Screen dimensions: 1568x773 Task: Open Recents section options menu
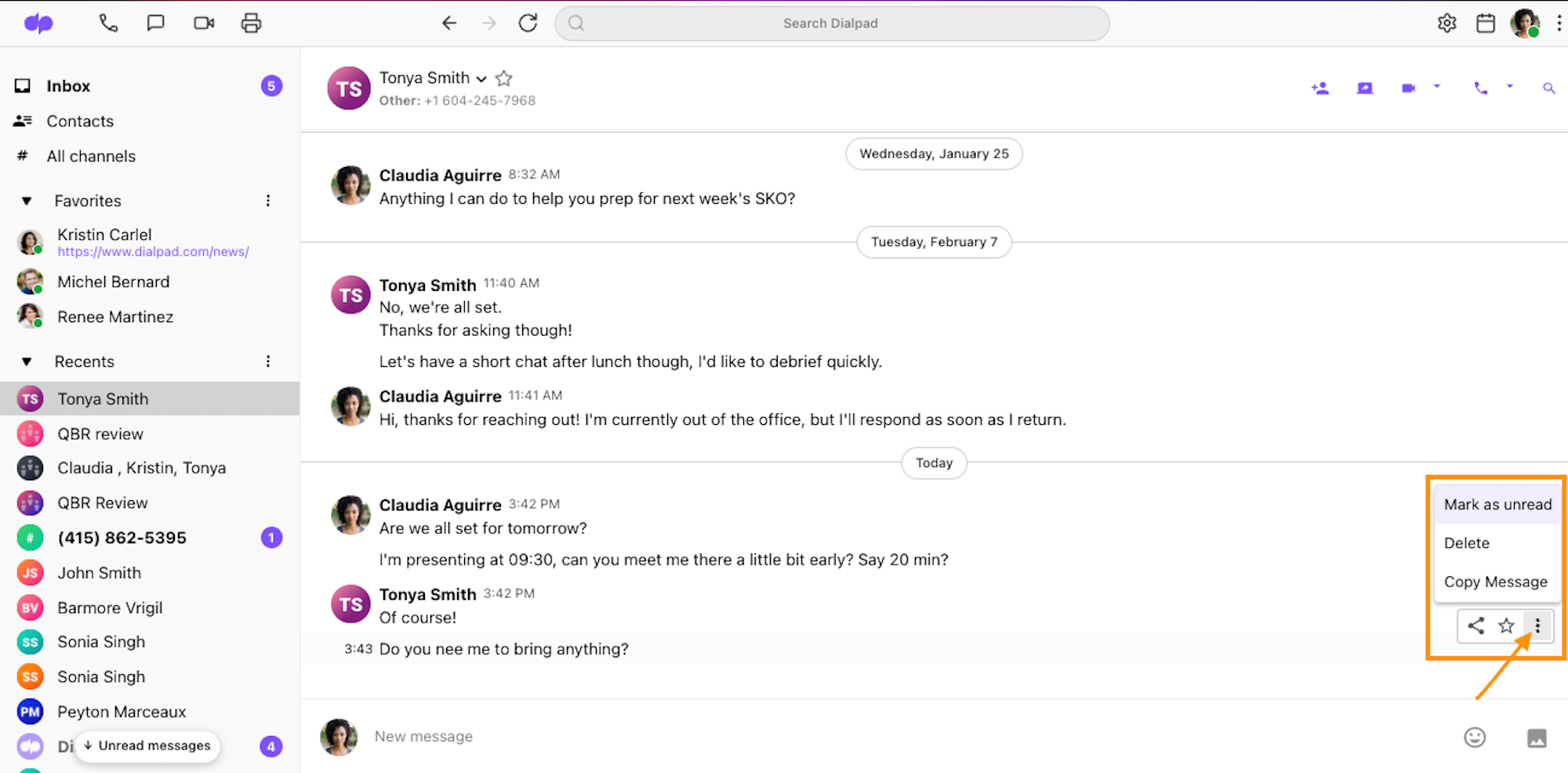(x=268, y=361)
